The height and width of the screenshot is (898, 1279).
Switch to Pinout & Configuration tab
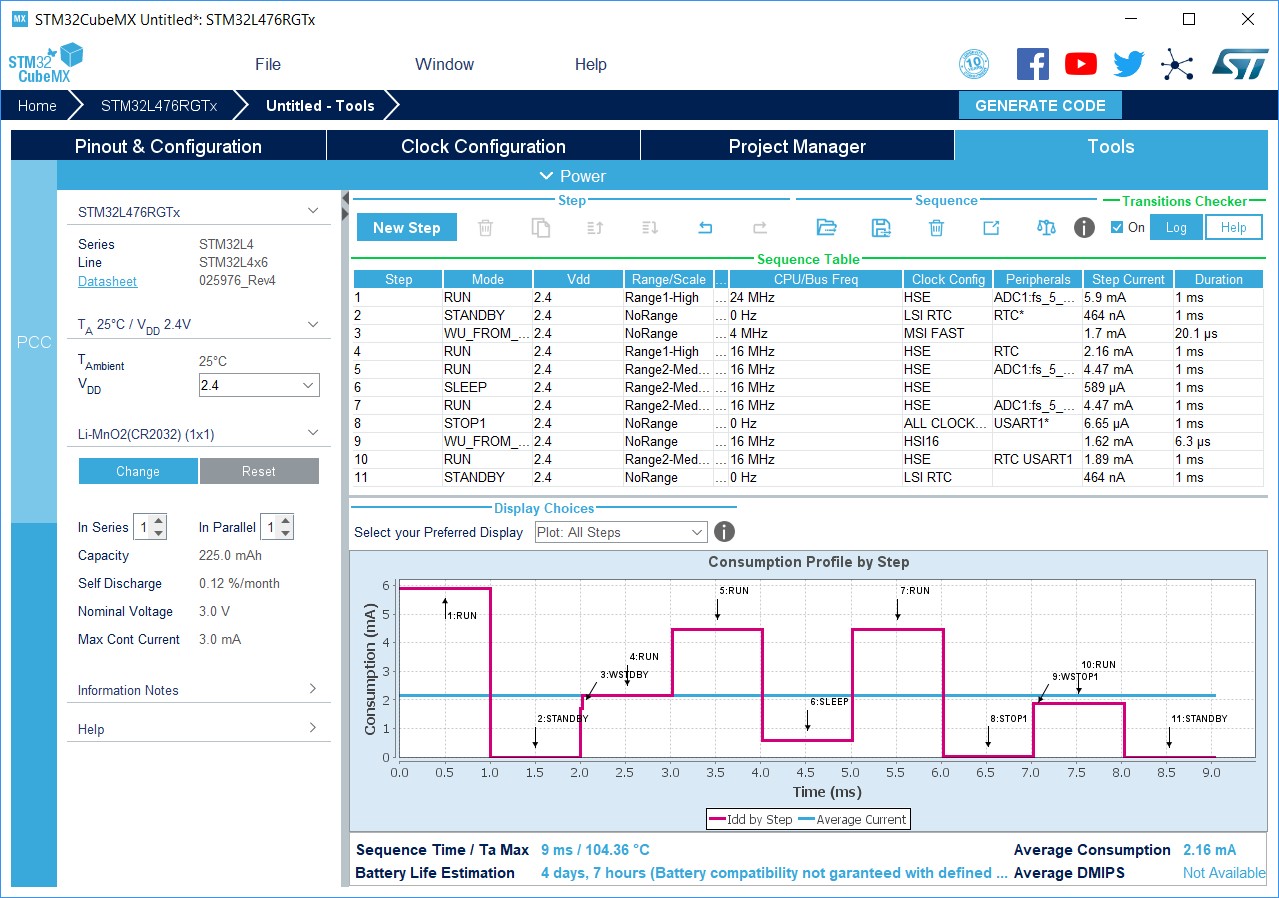(x=168, y=146)
